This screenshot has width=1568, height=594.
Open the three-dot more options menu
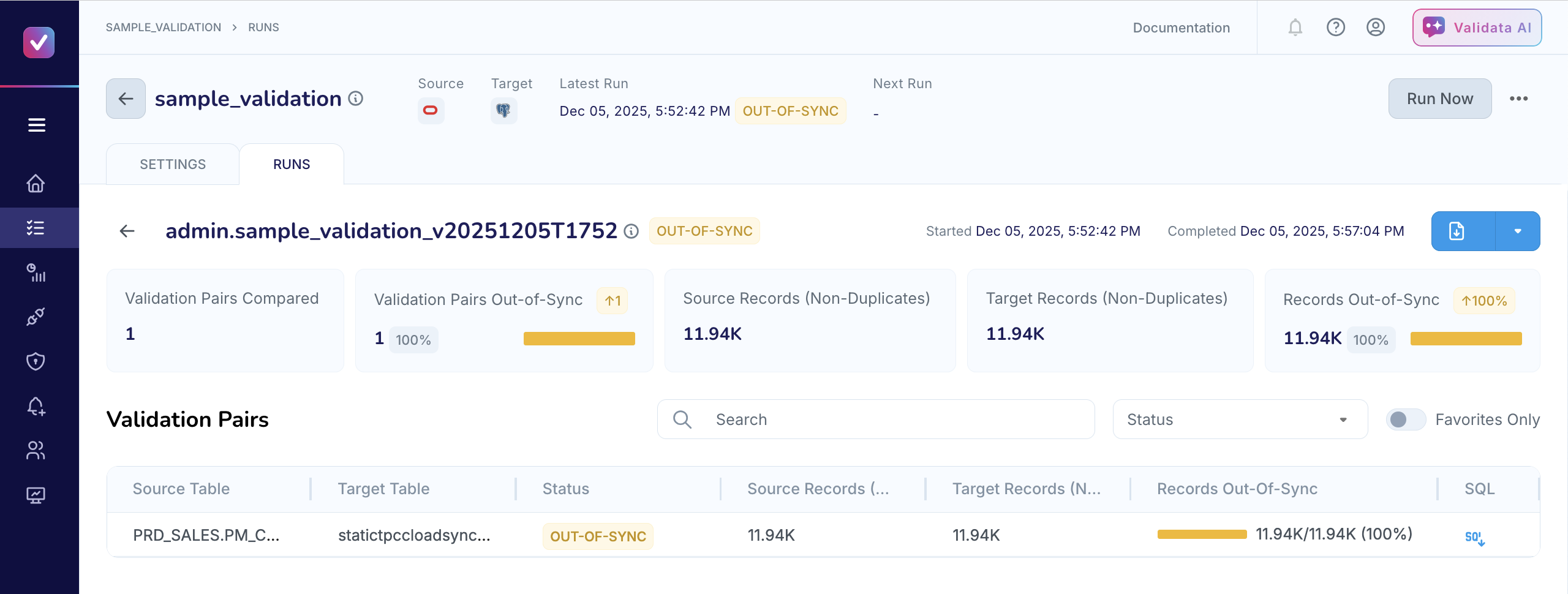(x=1518, y=99)
